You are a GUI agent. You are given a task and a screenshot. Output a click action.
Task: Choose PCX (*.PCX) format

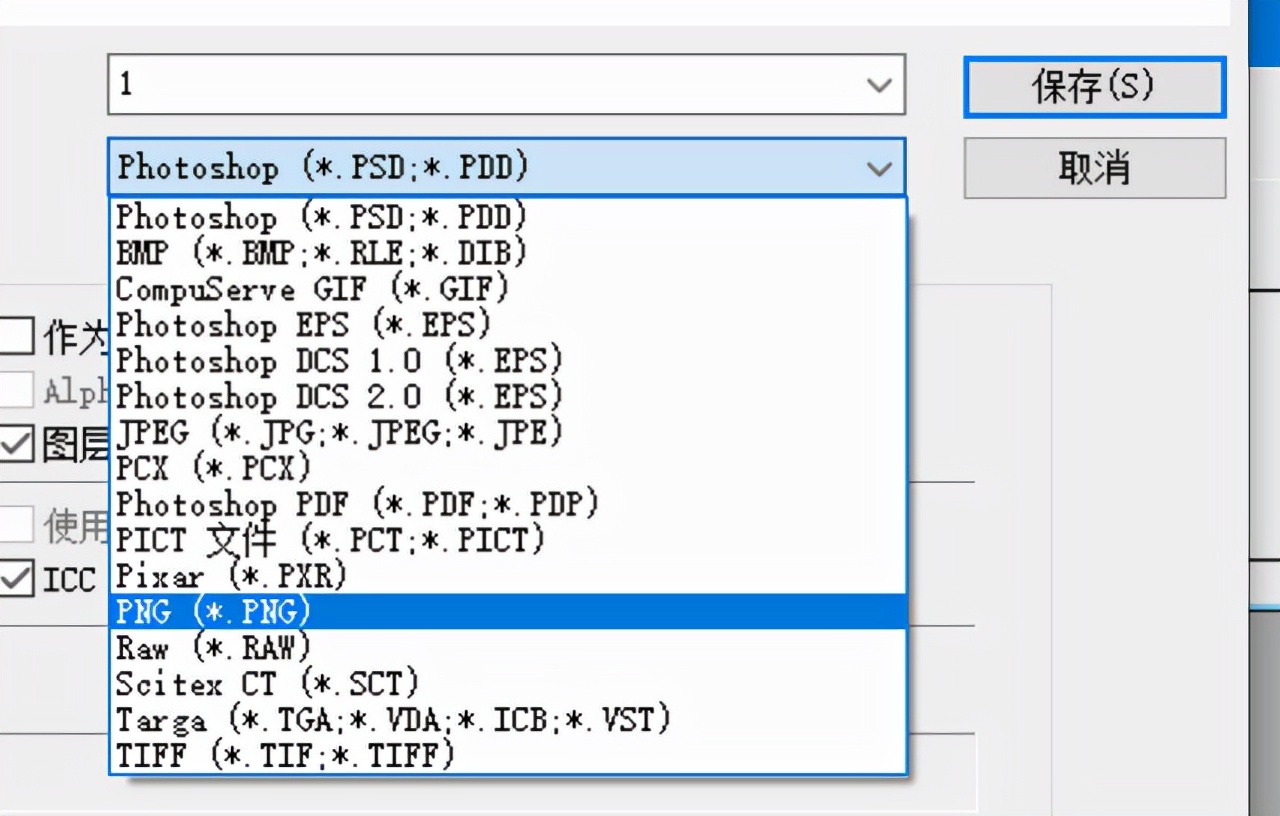click(508, 467)
